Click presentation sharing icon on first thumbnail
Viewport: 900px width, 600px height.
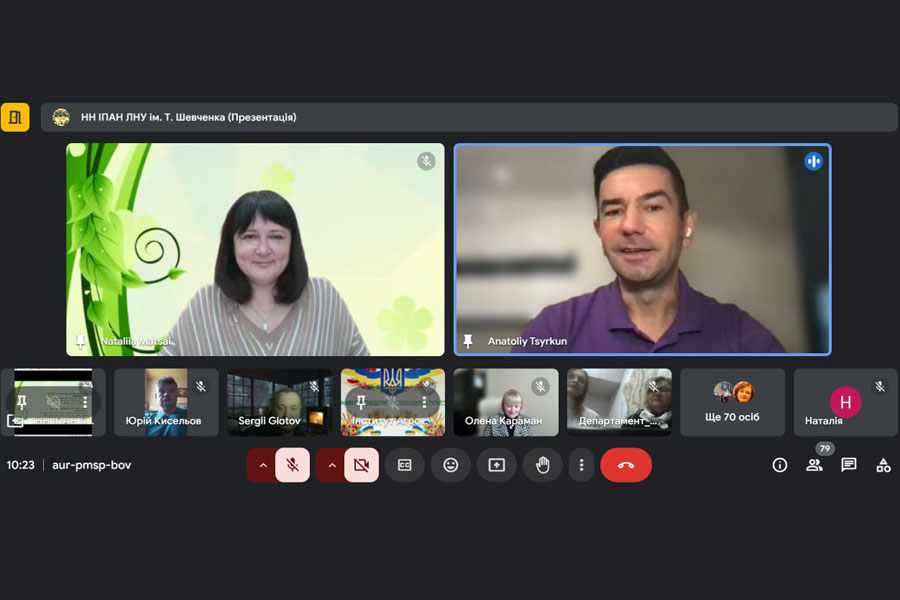click(15, 421)
